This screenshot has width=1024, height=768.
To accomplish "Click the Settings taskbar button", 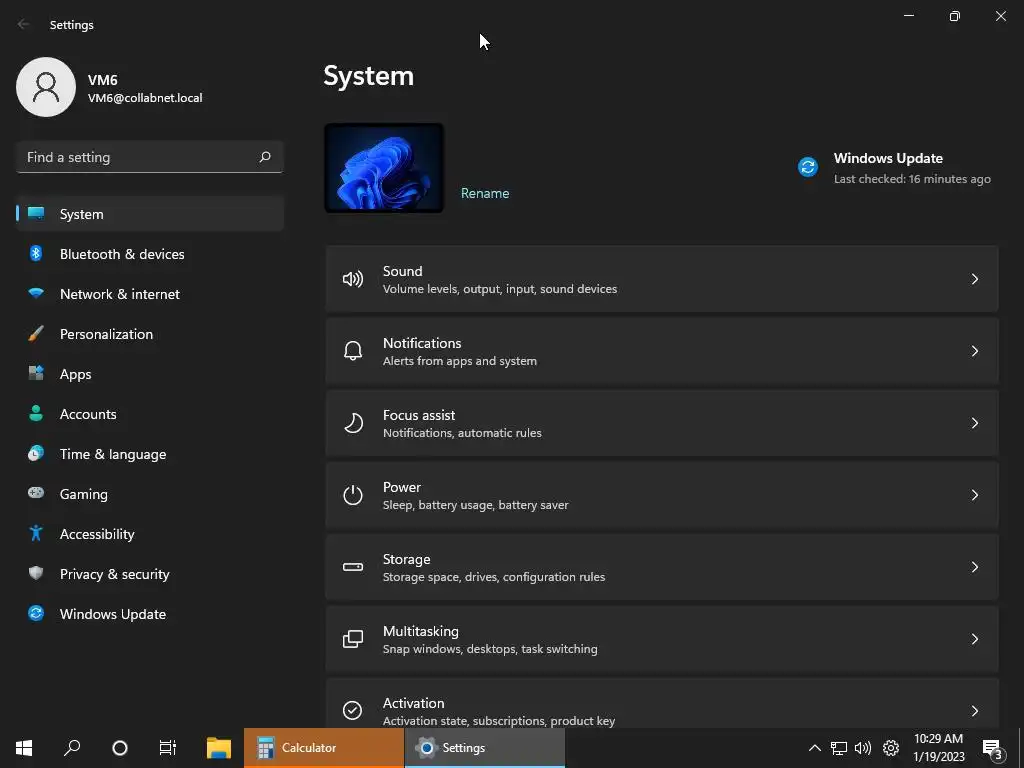I will coord(485,748).
